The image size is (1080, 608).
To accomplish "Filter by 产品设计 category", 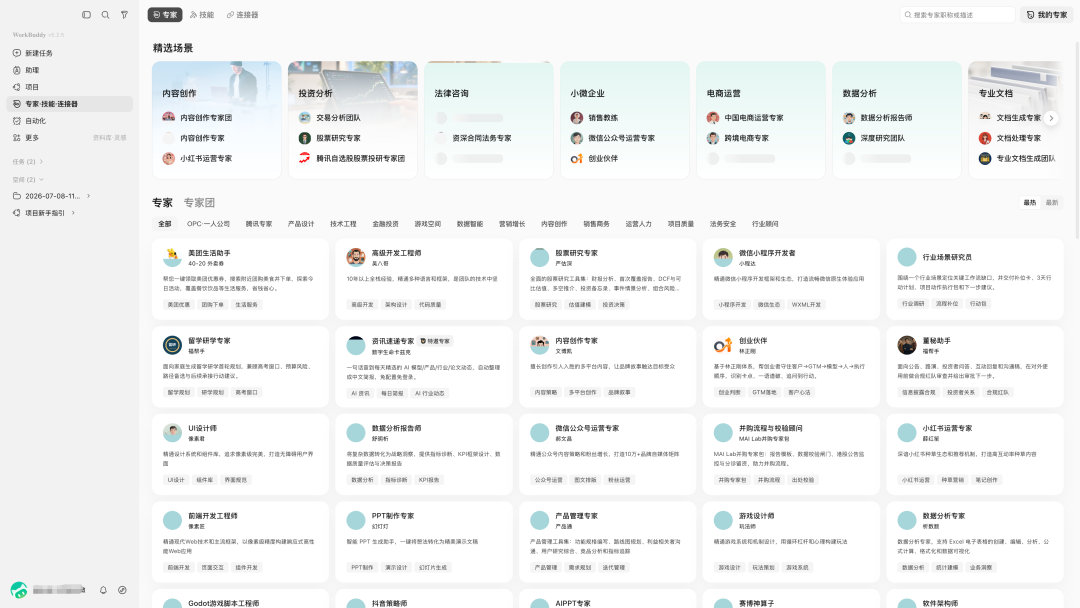I will pyautogui.click(x=301, y=224).
